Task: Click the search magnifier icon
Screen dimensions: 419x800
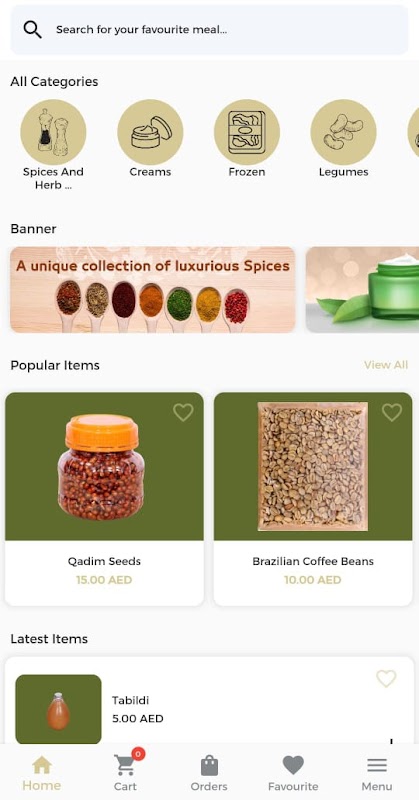Action: (32, 30)
